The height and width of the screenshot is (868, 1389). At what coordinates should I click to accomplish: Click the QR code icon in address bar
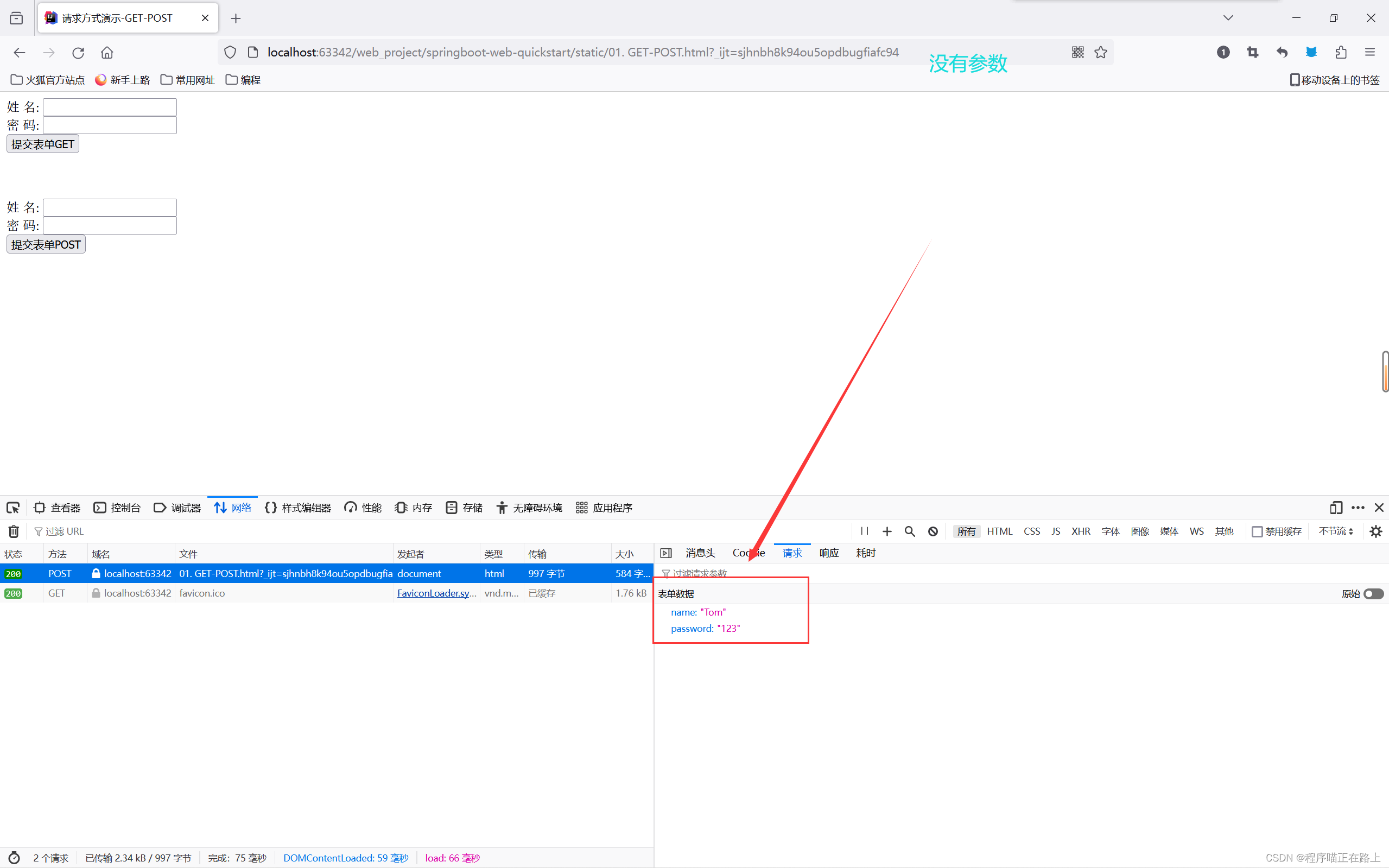pyautogui.click(x=1077, y=52)
